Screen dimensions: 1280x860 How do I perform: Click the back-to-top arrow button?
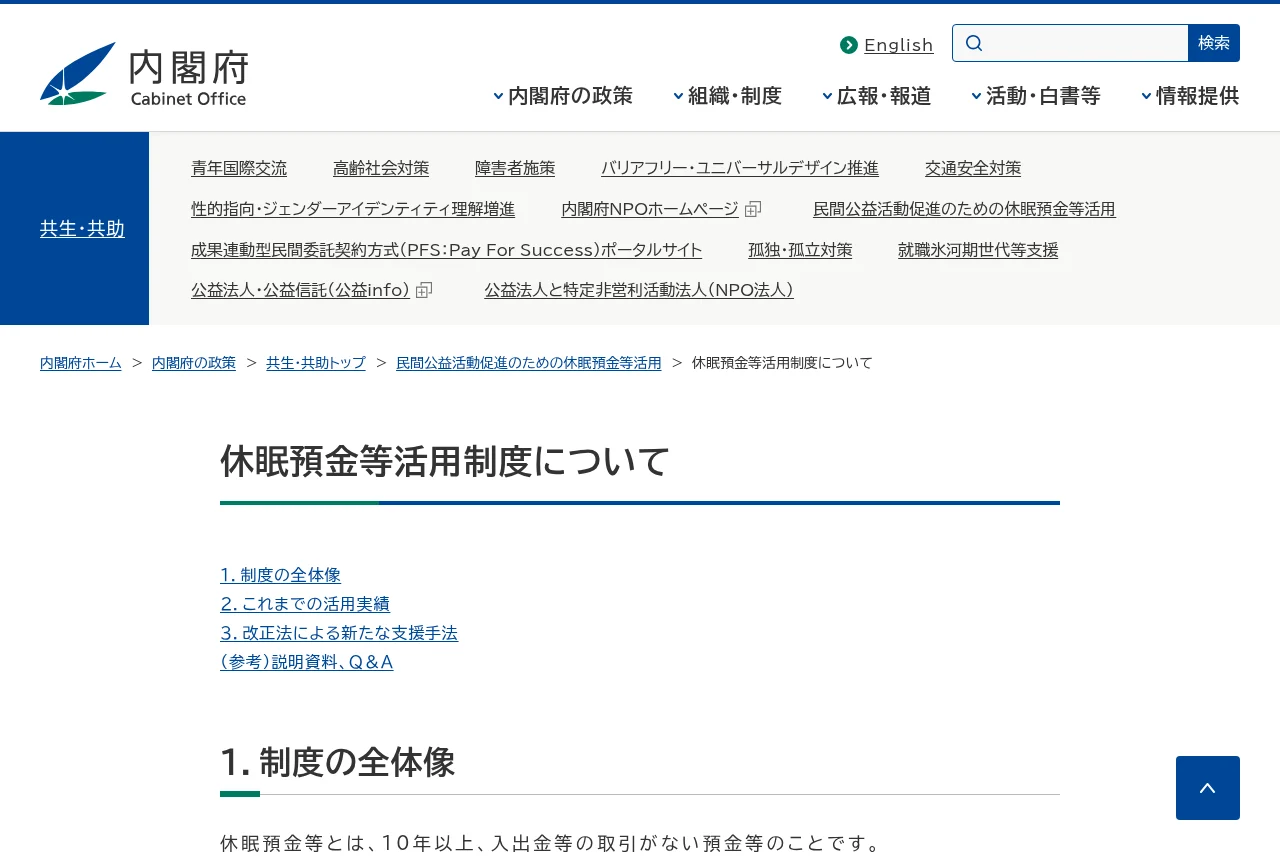[1208, 788]
